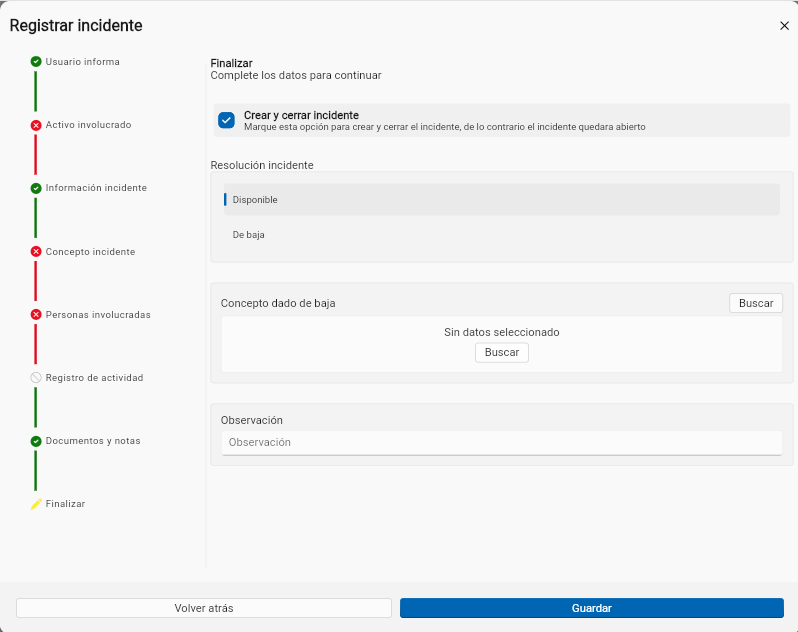Close the Registrar incidente dialog
798x632 pixels.
[784, 26]
